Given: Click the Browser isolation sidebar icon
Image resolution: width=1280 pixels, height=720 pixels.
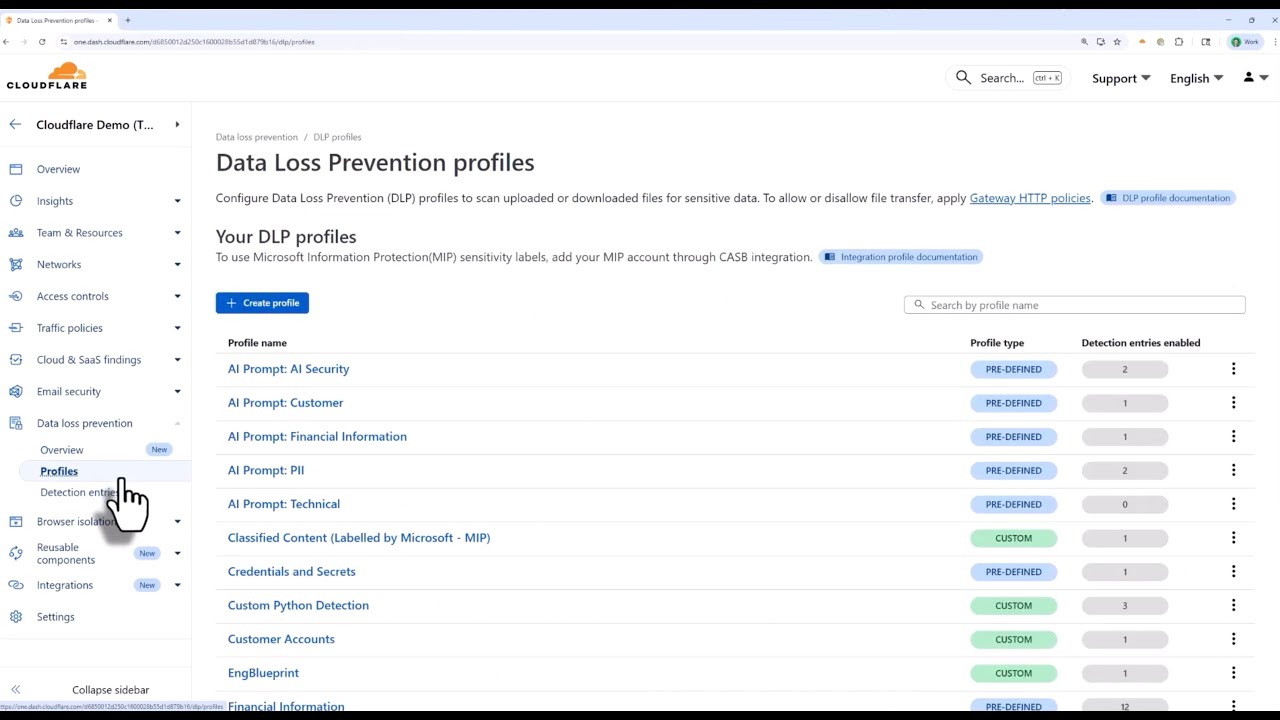Looking at the screenshot, I should click(x=16, y=521).
